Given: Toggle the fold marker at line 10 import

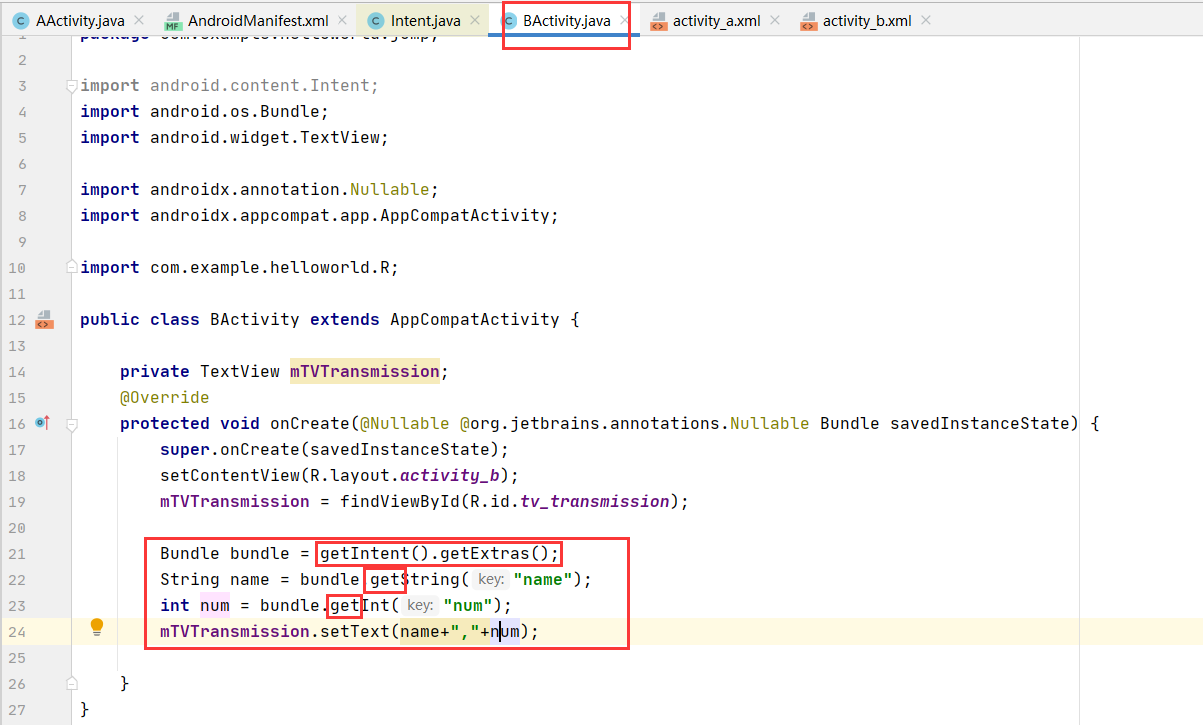Looking at the screenshot, I should click(x=71, y=267).
